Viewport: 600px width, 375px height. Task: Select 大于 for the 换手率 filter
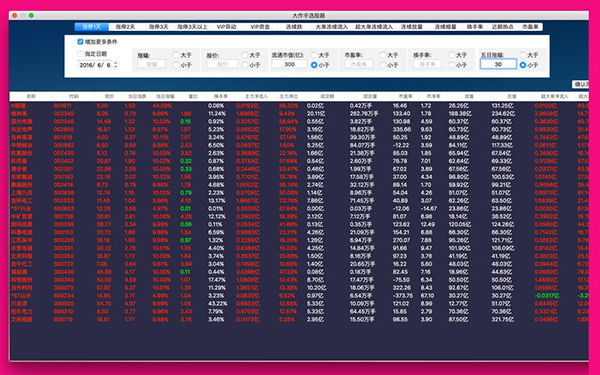tap(452, 55)
